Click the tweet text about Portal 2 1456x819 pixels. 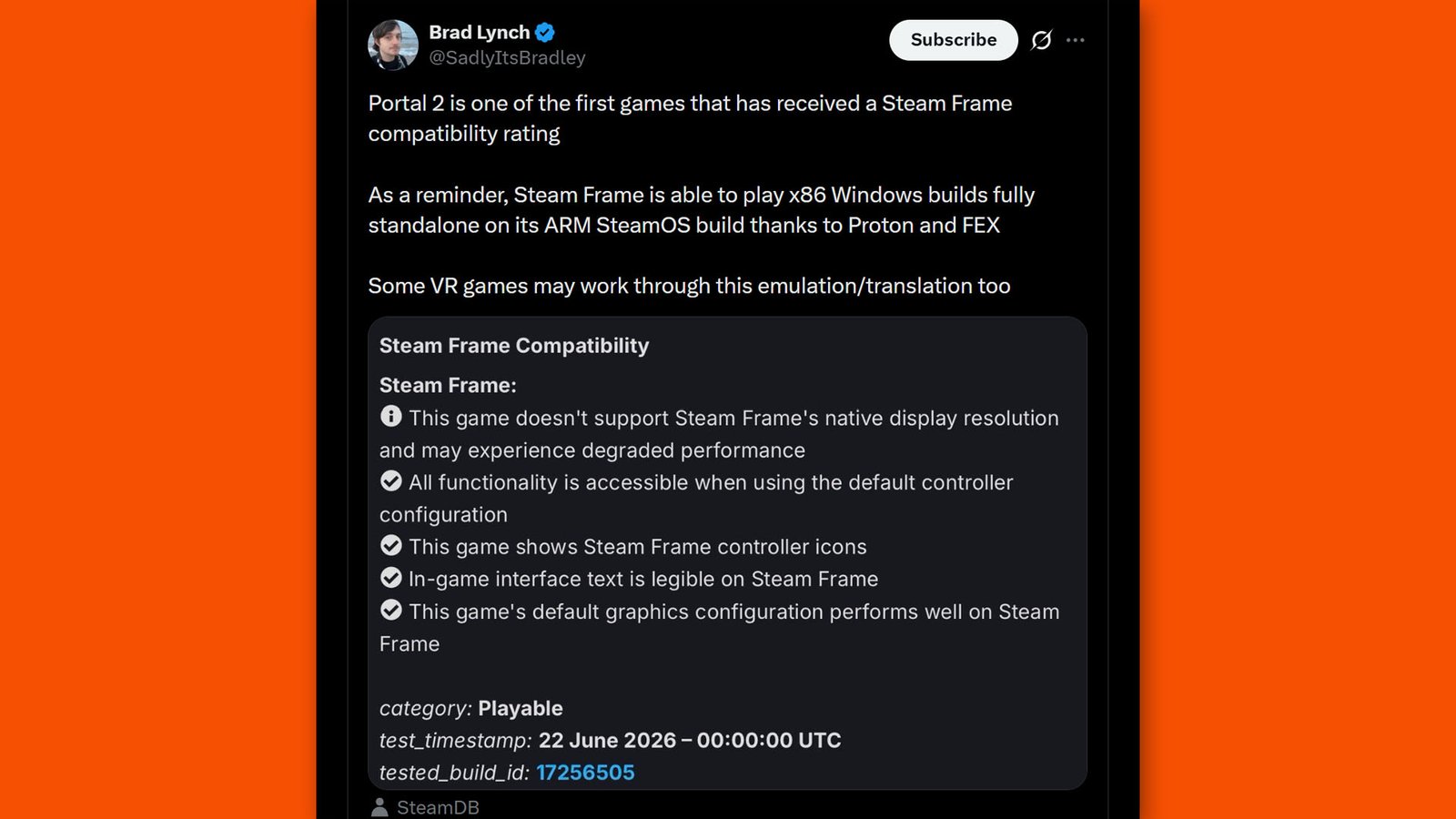click(690, 118)
